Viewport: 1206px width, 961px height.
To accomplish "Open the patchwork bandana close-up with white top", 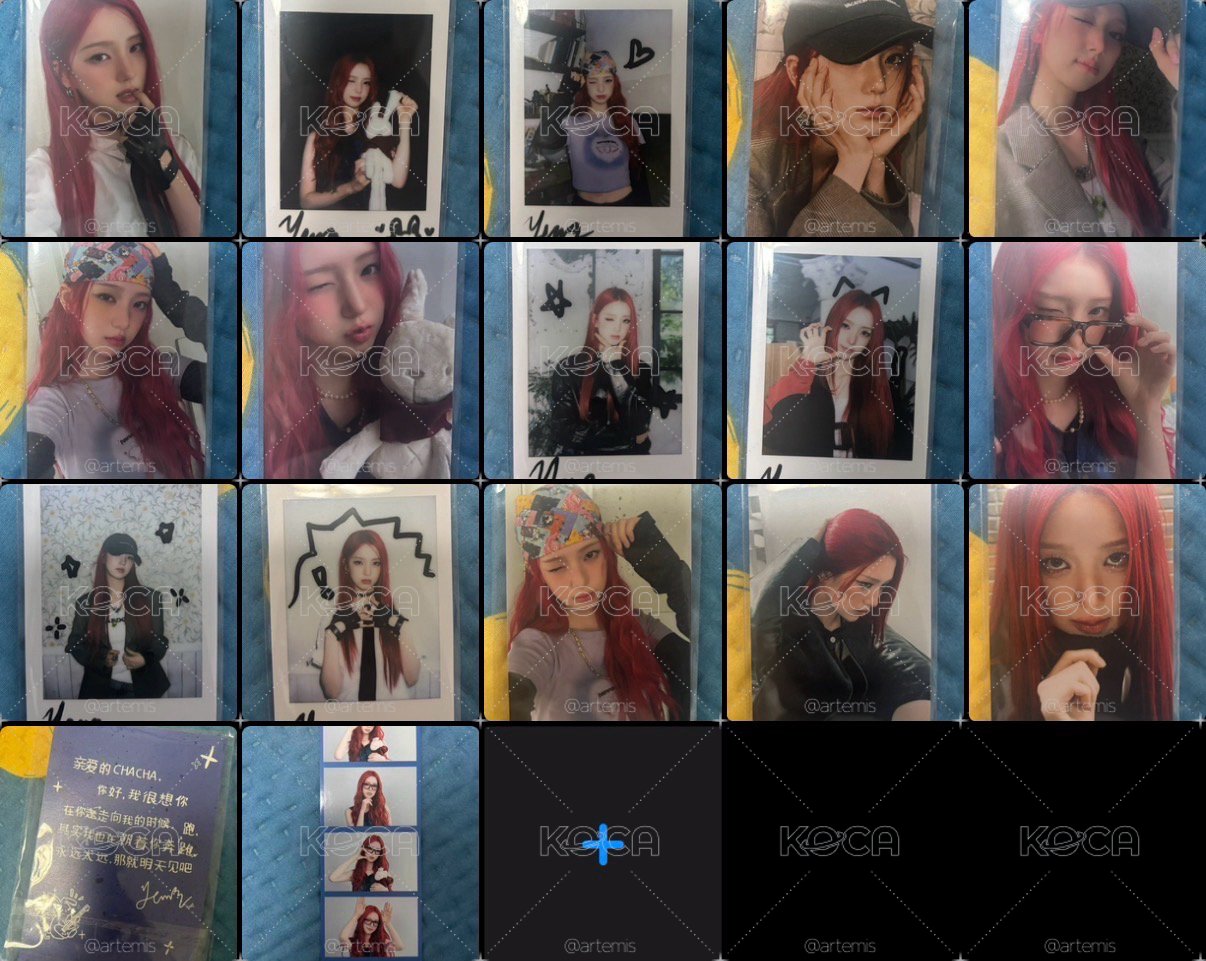I will coord(119,360).
